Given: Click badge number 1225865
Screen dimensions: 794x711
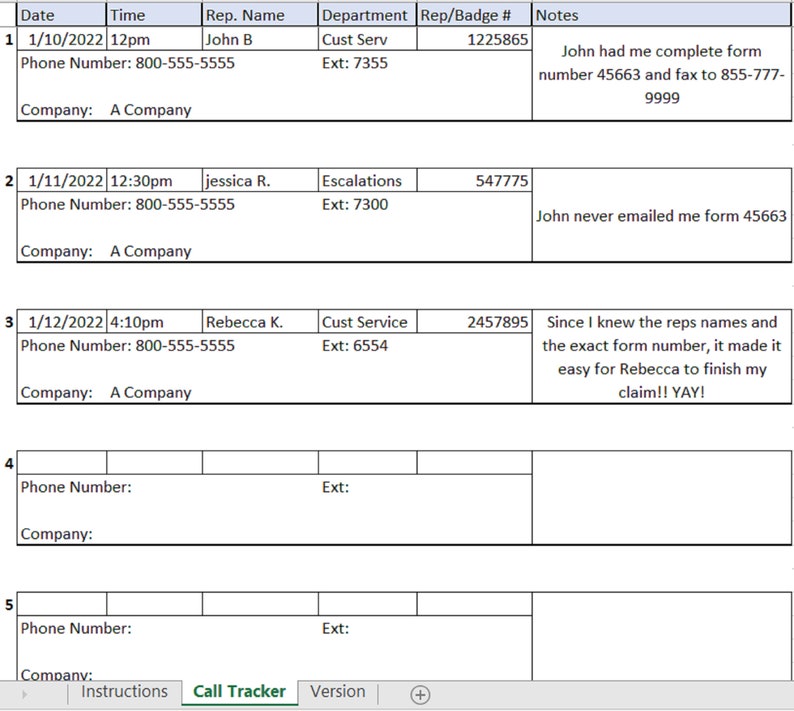Looking at the screenshot, I should coord(474,39).
